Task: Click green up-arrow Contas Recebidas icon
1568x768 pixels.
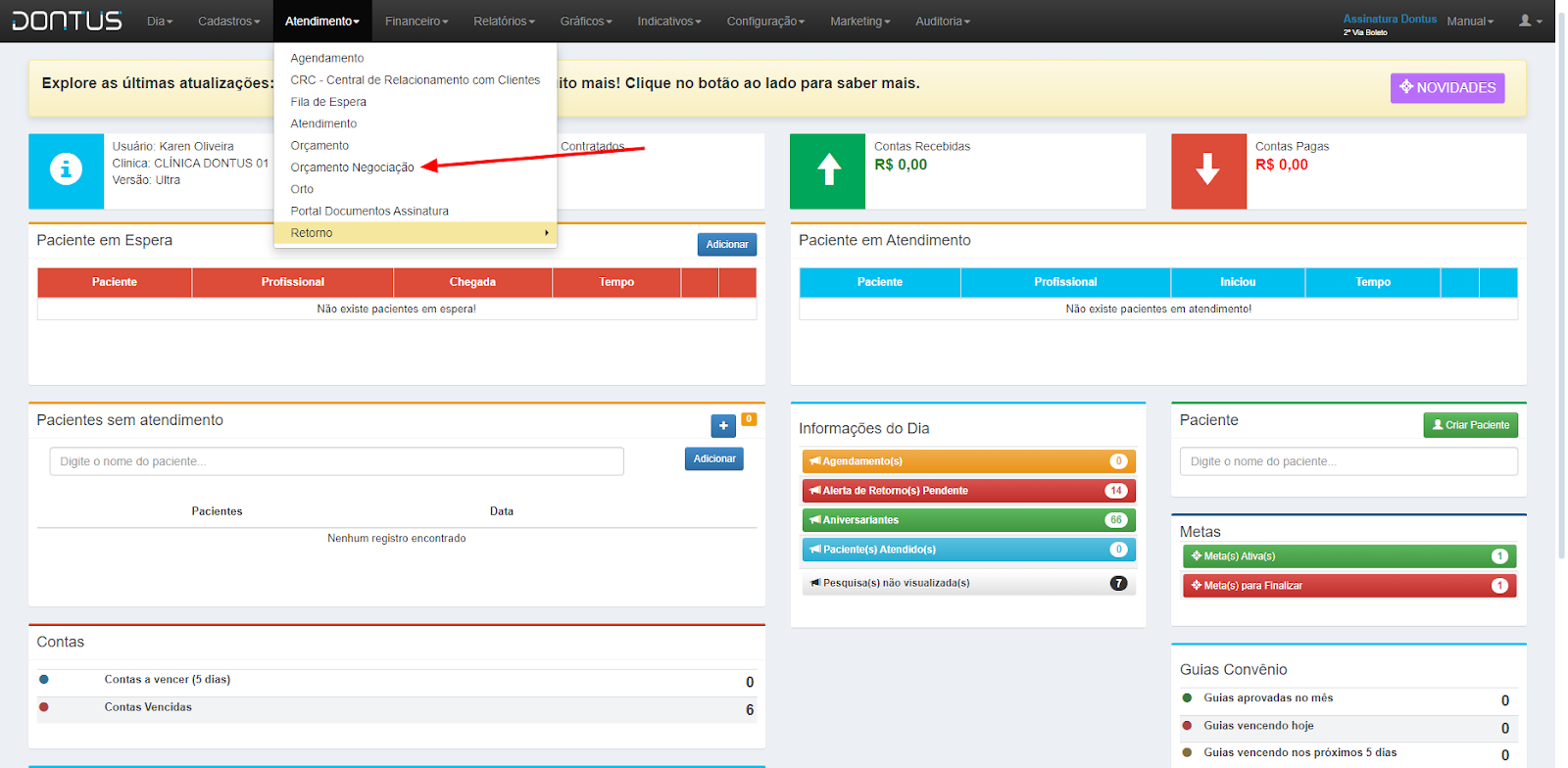Action: click(828, 170)
